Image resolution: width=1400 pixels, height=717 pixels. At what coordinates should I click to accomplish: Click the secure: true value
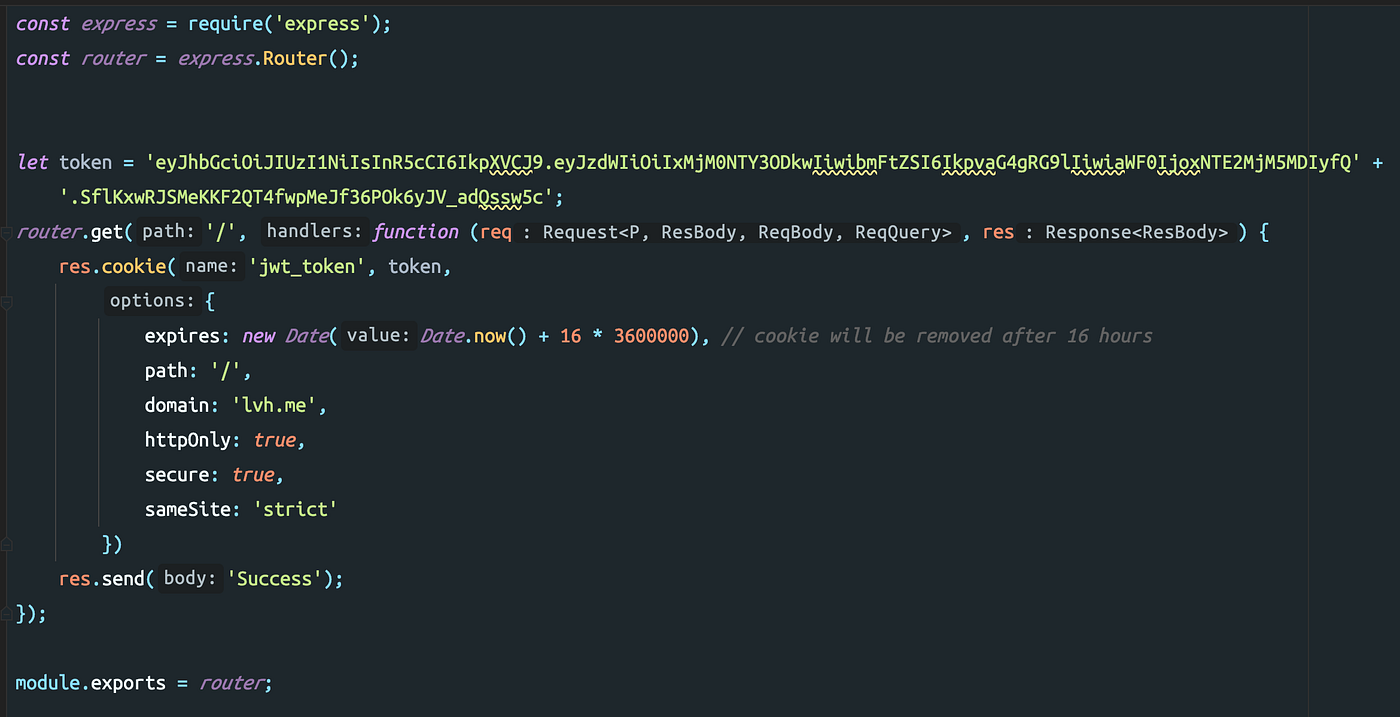[x=255, y=474]
